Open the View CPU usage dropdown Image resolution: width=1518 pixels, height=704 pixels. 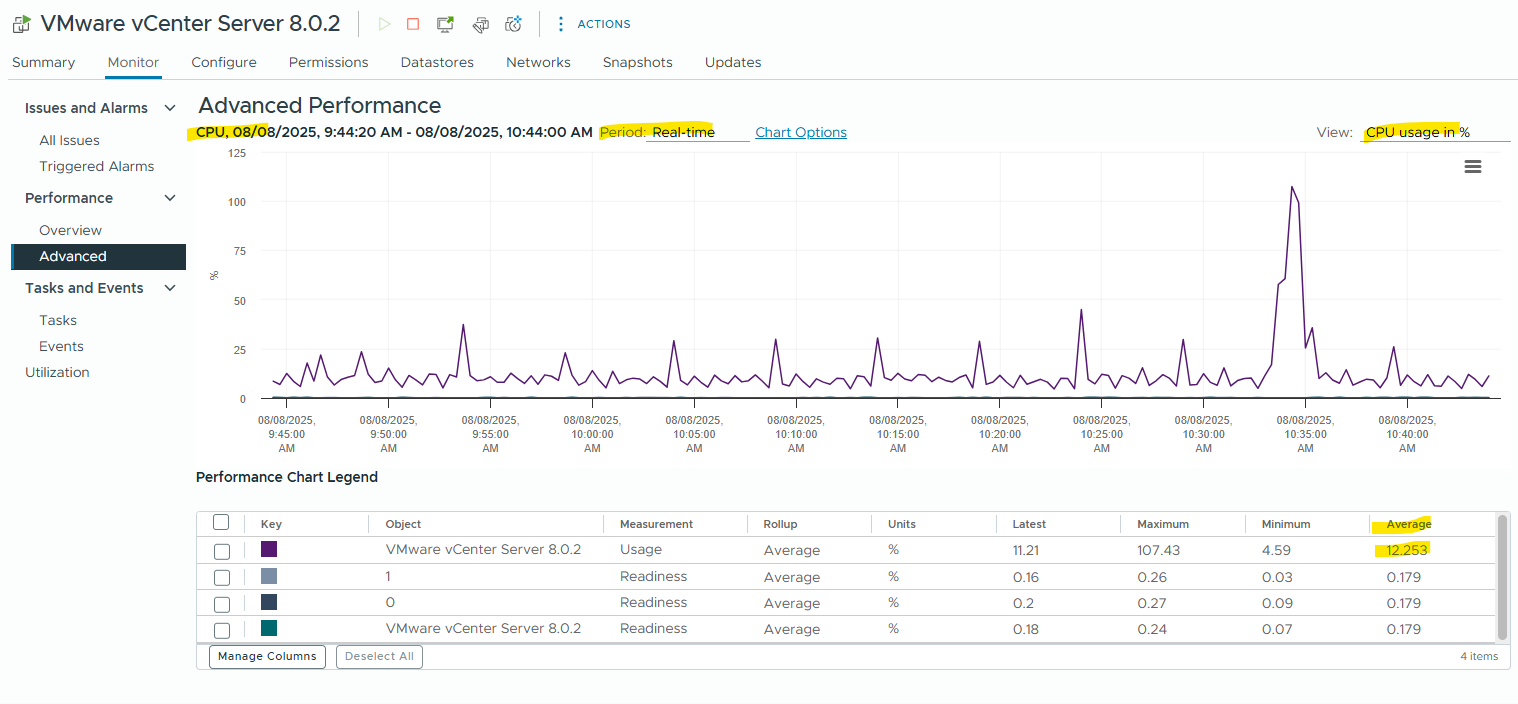1436,132
